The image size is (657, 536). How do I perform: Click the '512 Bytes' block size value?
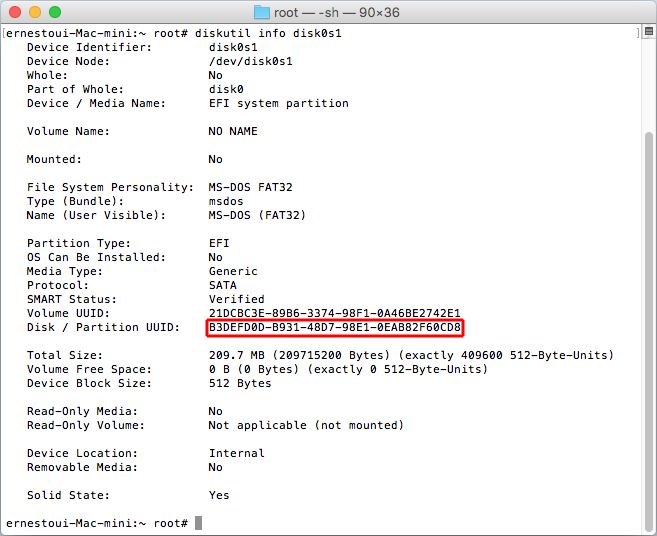(240, 383)
